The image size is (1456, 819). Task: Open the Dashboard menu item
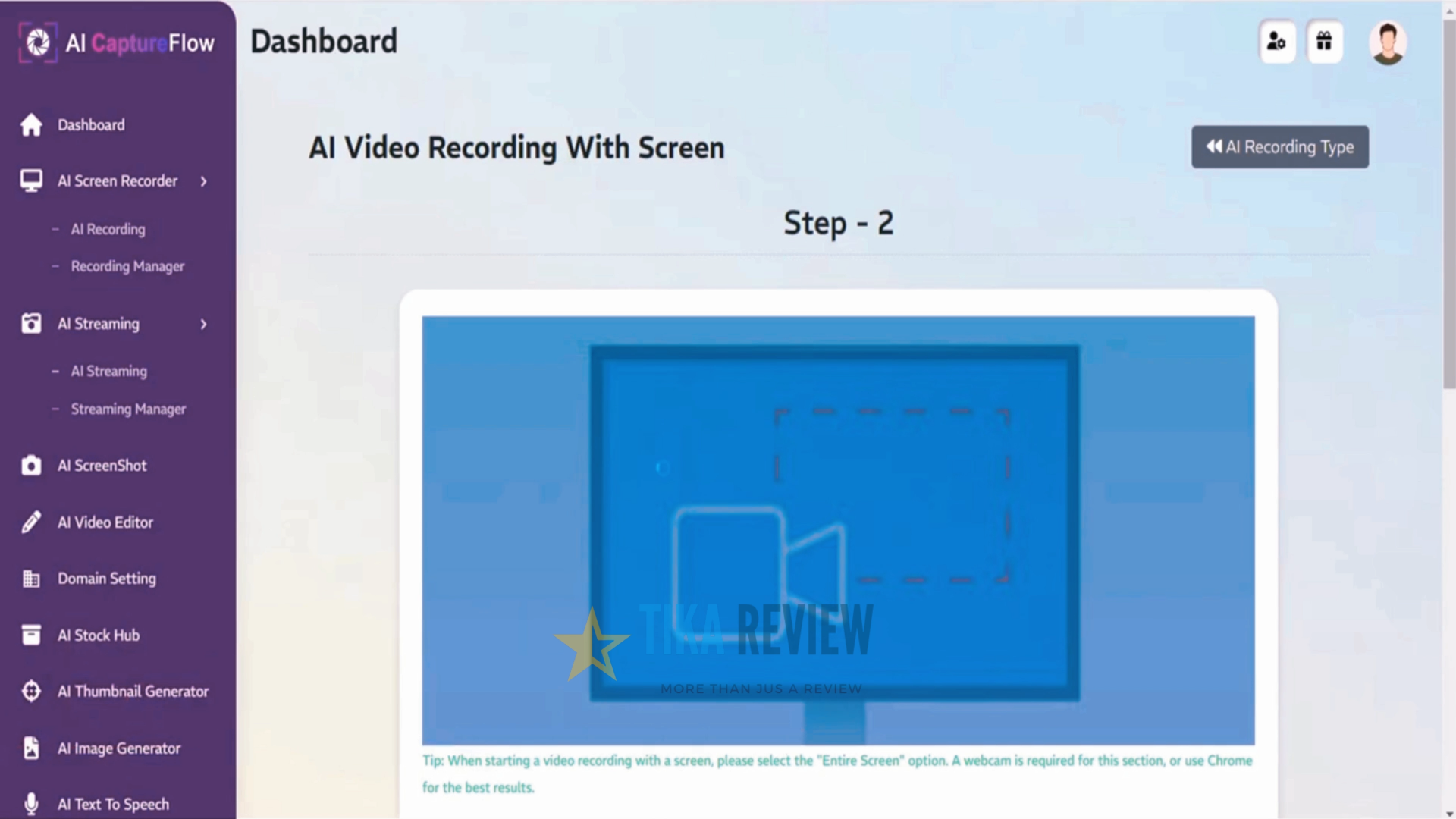[91, 124]
